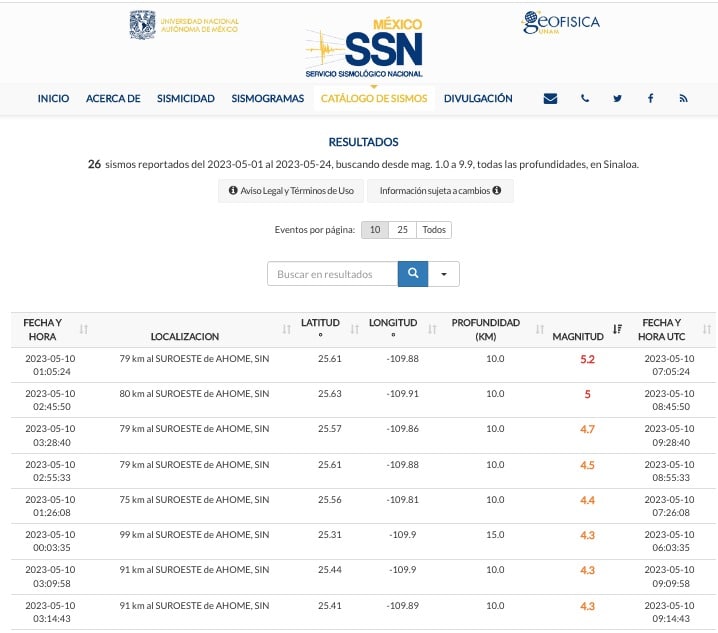
Task: Click magnitude 4.7 value
Action: [x=587, y=430]
